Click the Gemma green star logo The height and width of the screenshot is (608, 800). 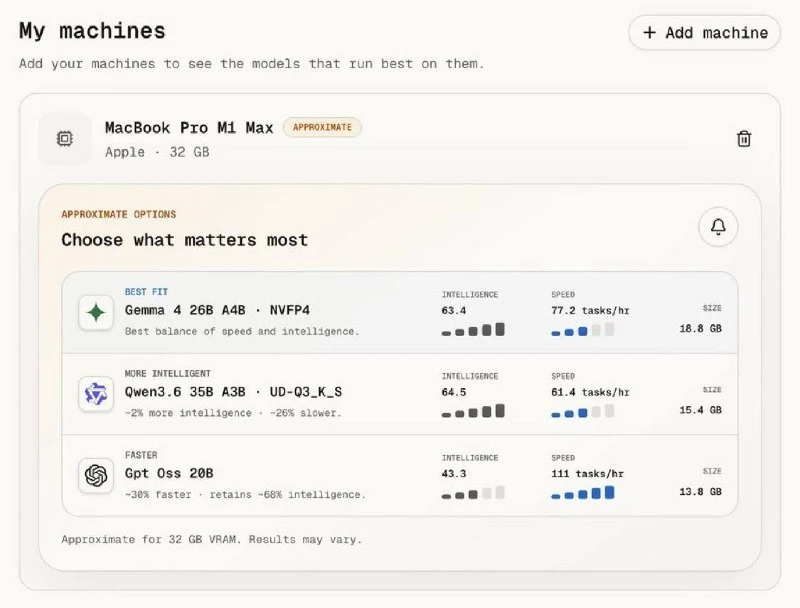(96, 312)
